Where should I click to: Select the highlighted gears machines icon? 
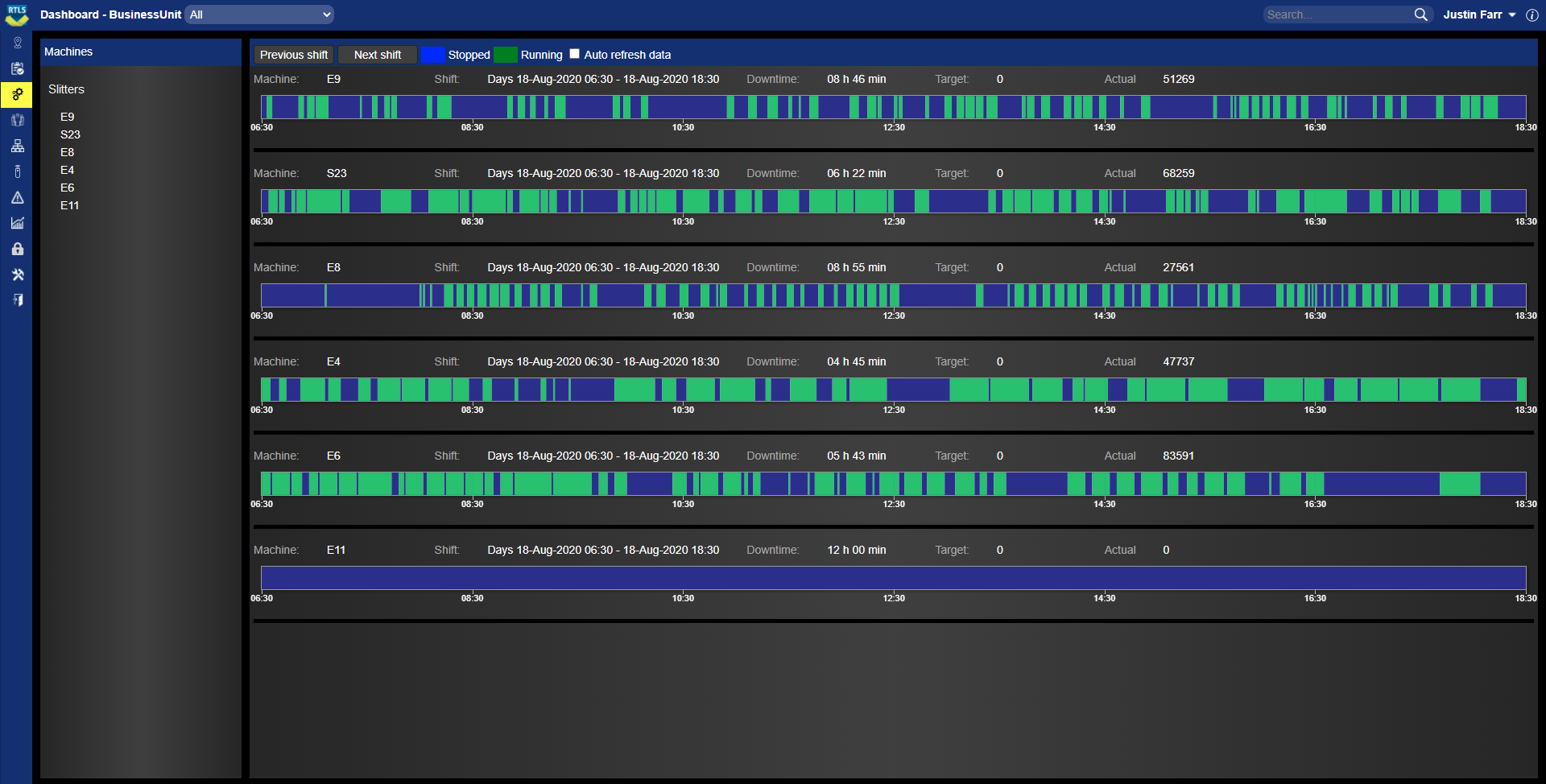point(17,94)
